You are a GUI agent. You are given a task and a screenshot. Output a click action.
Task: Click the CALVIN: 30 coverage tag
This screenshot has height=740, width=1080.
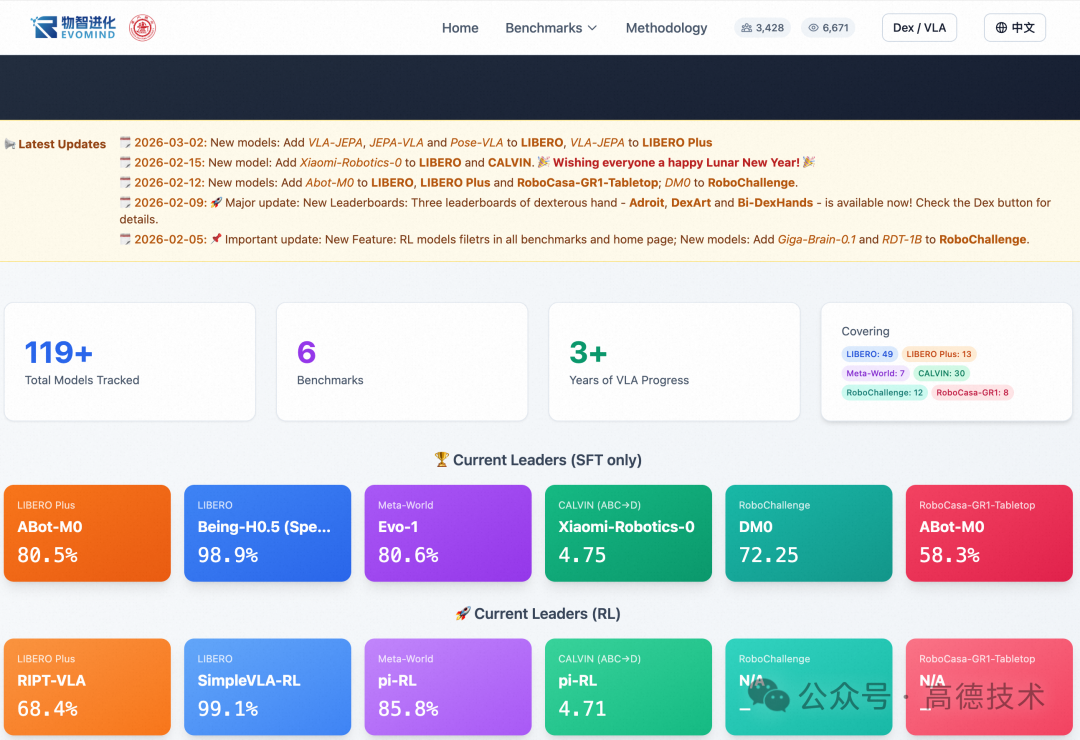pyautogui.click(x=942, y=373)
